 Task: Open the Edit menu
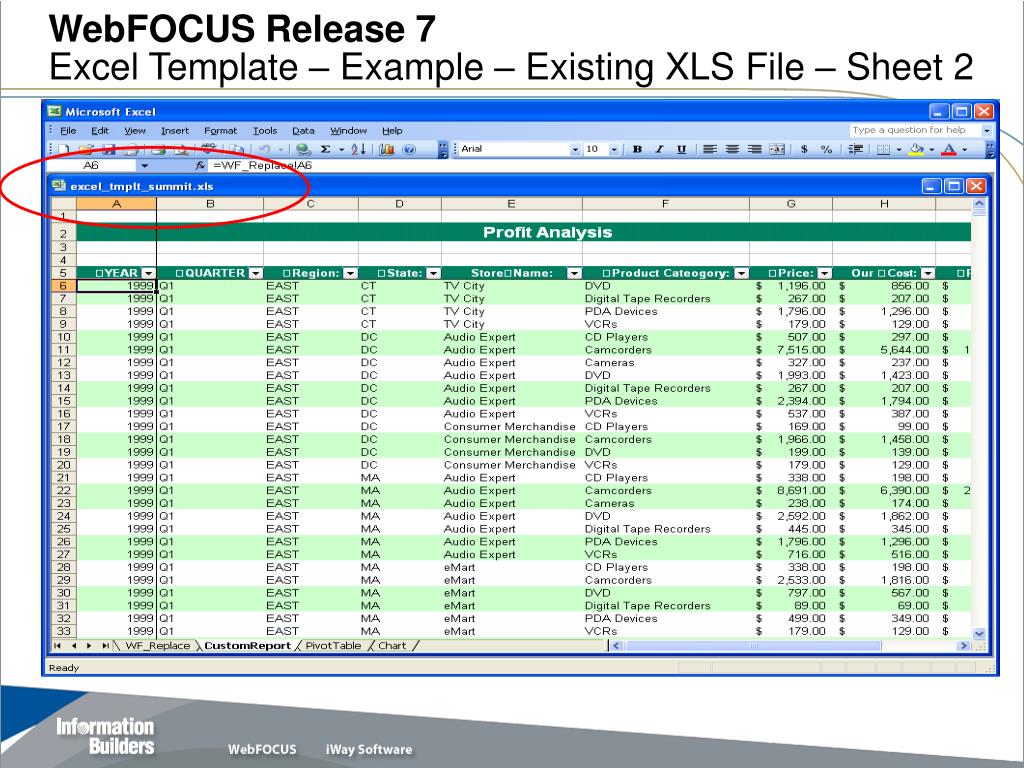pyautogui.click(x=100, y=131)
